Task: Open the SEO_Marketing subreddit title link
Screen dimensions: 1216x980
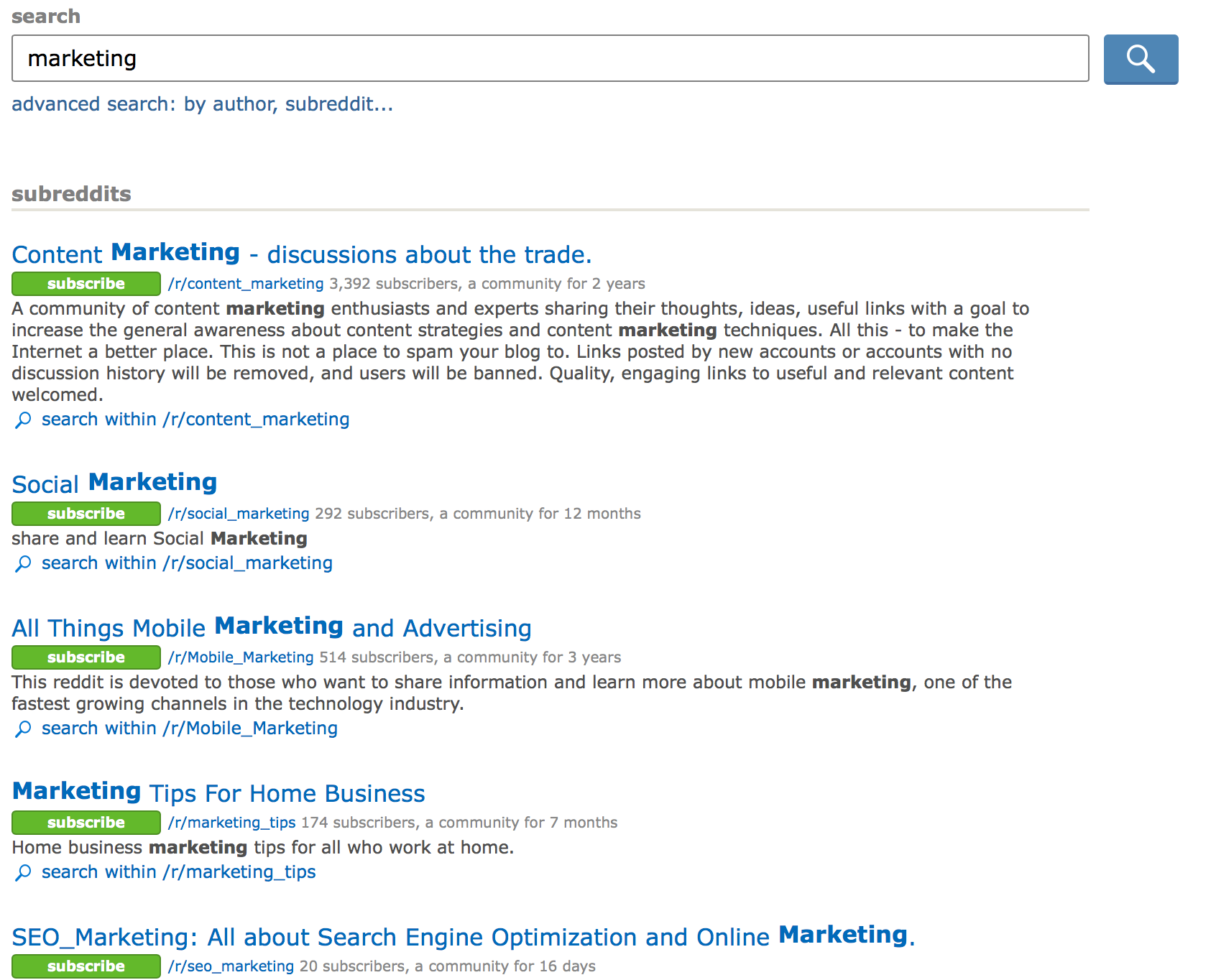Action: pyautogui.click(x=463, y=937)
